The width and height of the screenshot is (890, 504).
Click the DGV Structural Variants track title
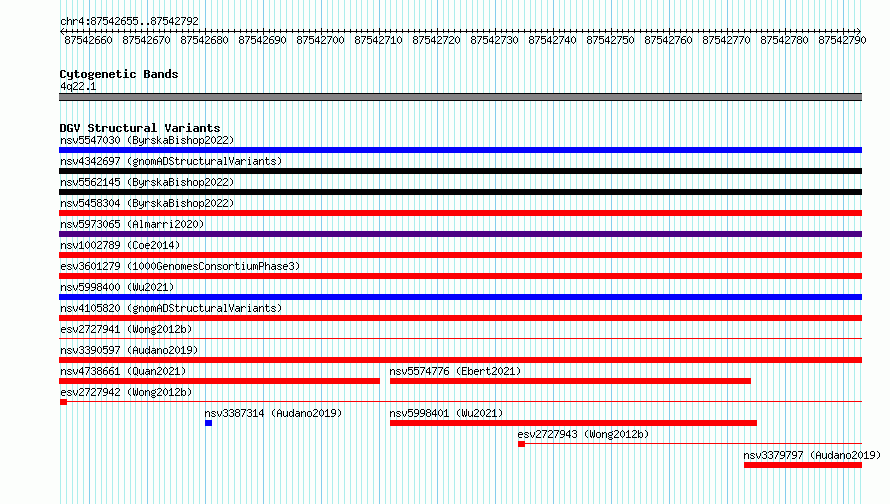click(140, 128)
